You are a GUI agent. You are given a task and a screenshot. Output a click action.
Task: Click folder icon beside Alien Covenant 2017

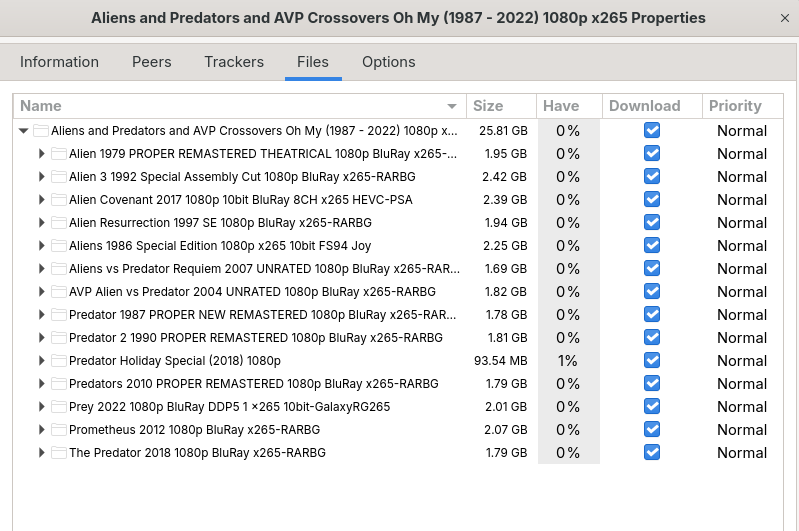[x=59, y=200]
